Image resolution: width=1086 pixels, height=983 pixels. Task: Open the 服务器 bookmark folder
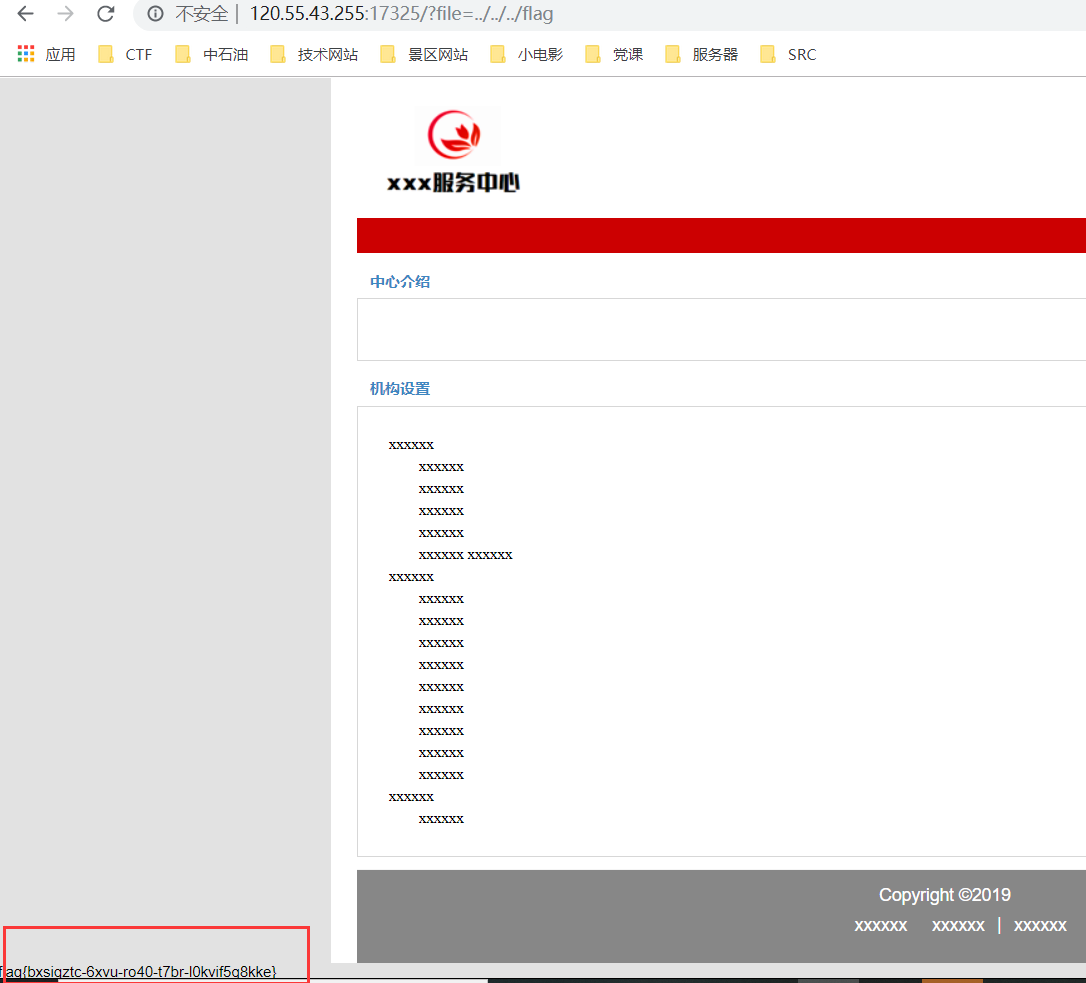(702, 54)
